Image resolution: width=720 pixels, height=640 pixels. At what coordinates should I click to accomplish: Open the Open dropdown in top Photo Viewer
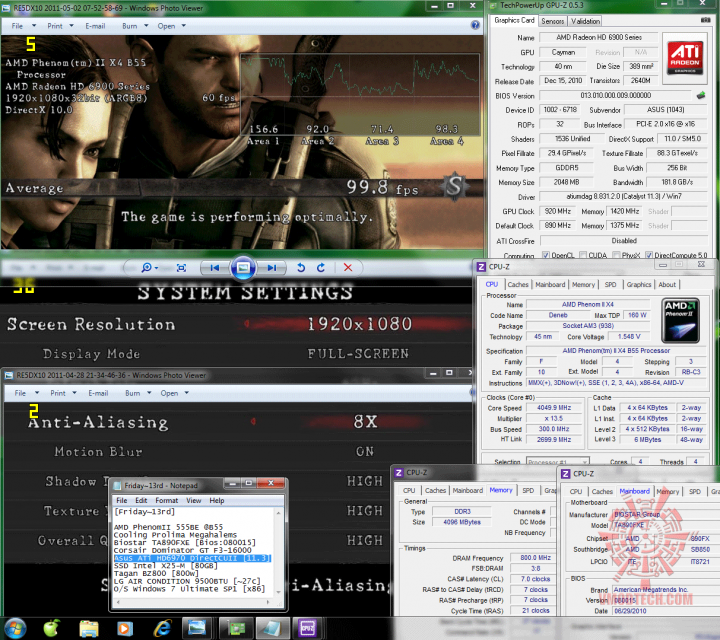171,26
